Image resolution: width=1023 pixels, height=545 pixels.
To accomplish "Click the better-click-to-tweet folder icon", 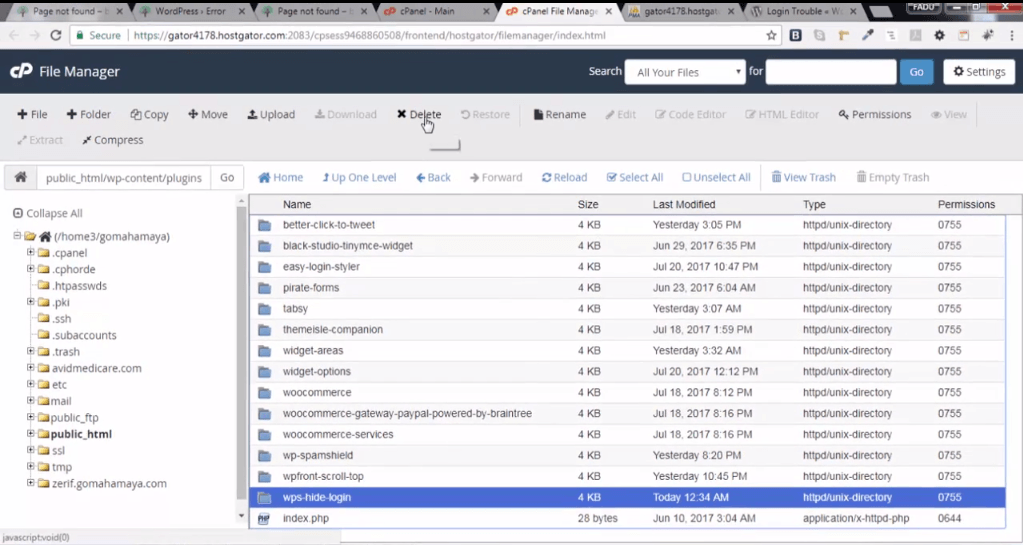I will 264,225.
